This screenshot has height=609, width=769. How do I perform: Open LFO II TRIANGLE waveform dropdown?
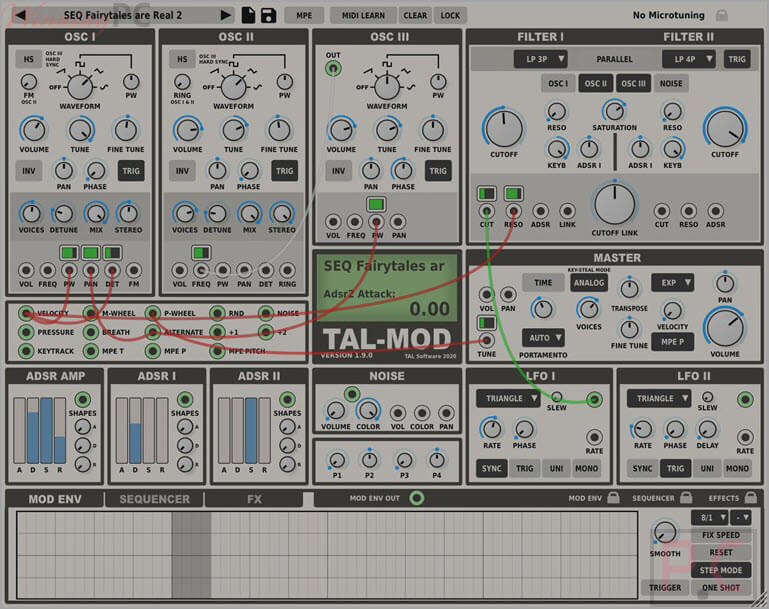[x=659, y=399]
